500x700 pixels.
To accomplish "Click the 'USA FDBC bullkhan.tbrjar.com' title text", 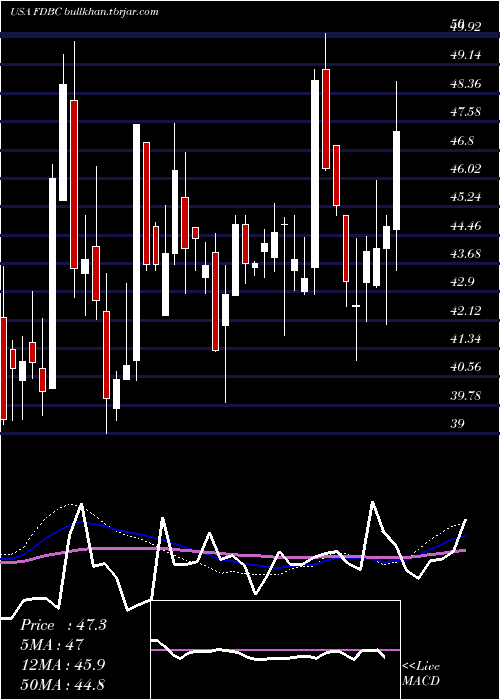I will click(84, 12).
